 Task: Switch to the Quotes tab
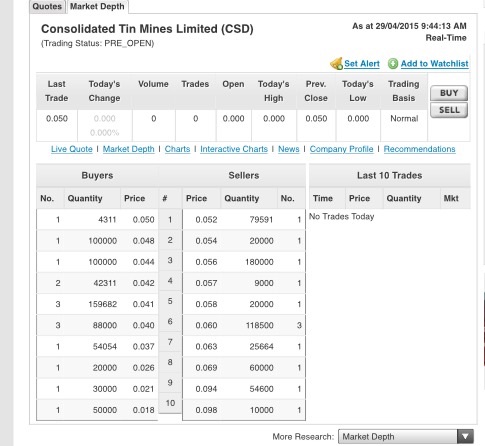pyautogui.click(x=47, y=6)
